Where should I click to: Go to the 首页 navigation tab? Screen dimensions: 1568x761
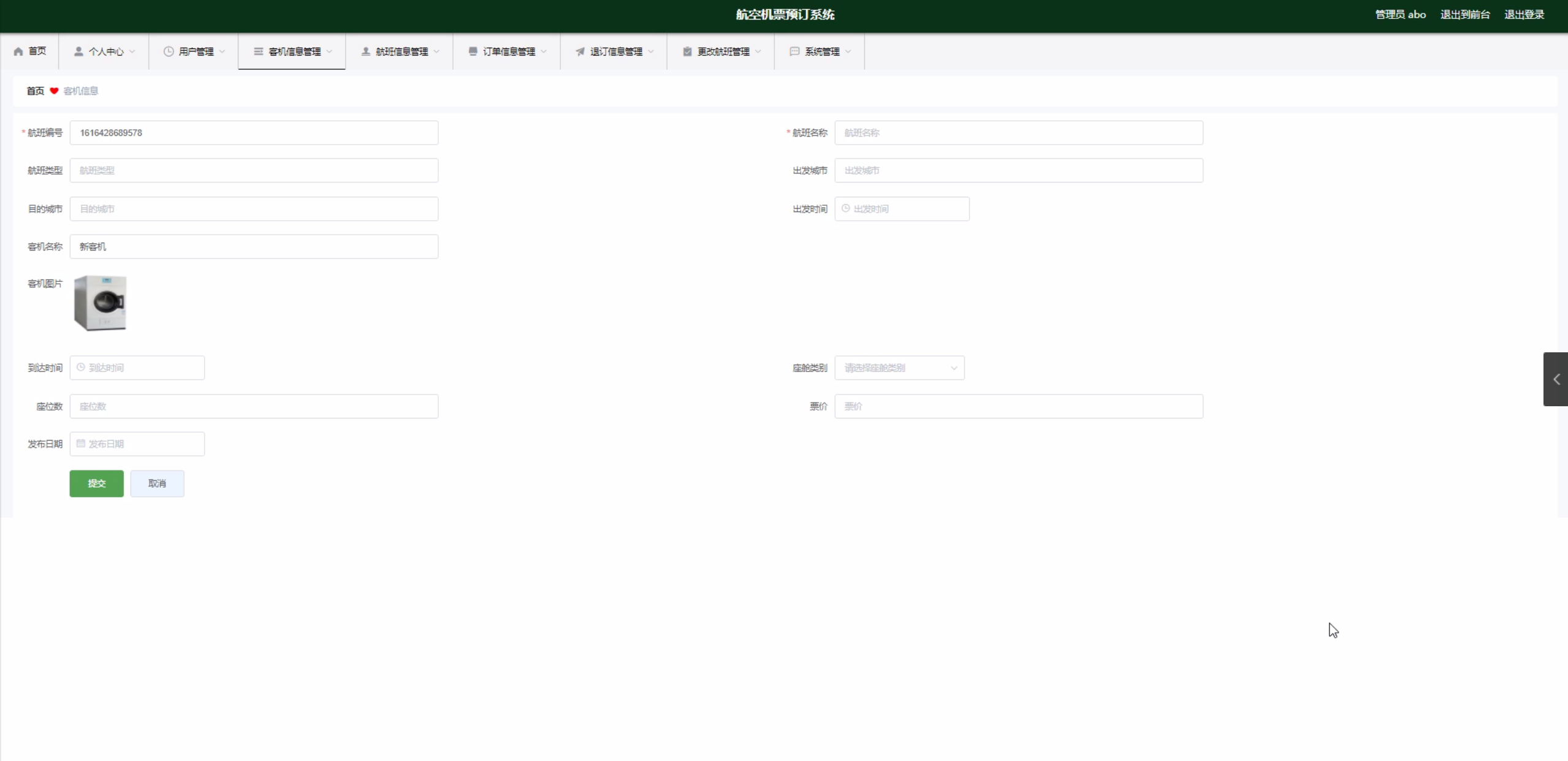tap(30, 51)
